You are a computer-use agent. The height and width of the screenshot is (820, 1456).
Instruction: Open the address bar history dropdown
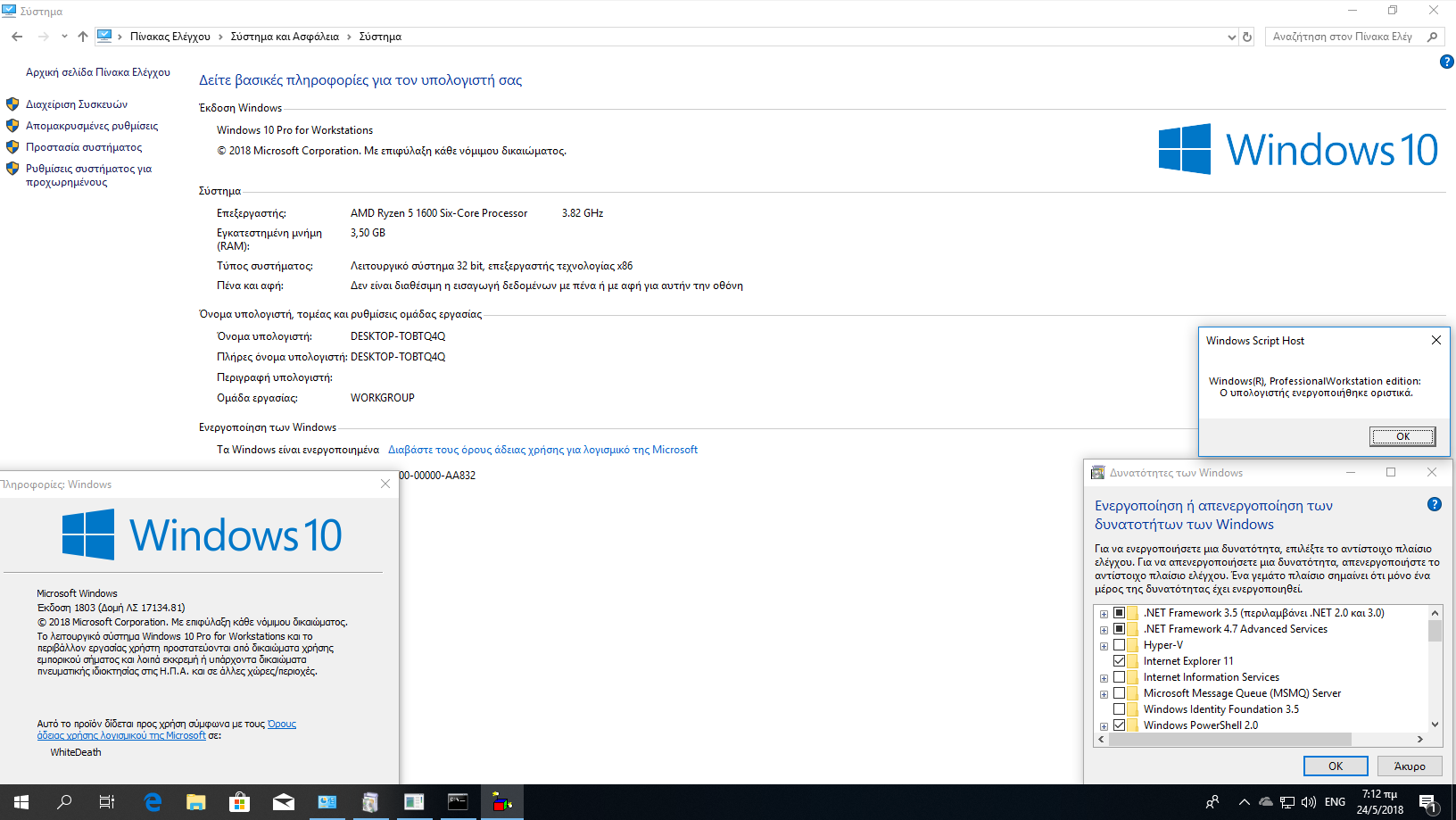(x=1232, y=37)
